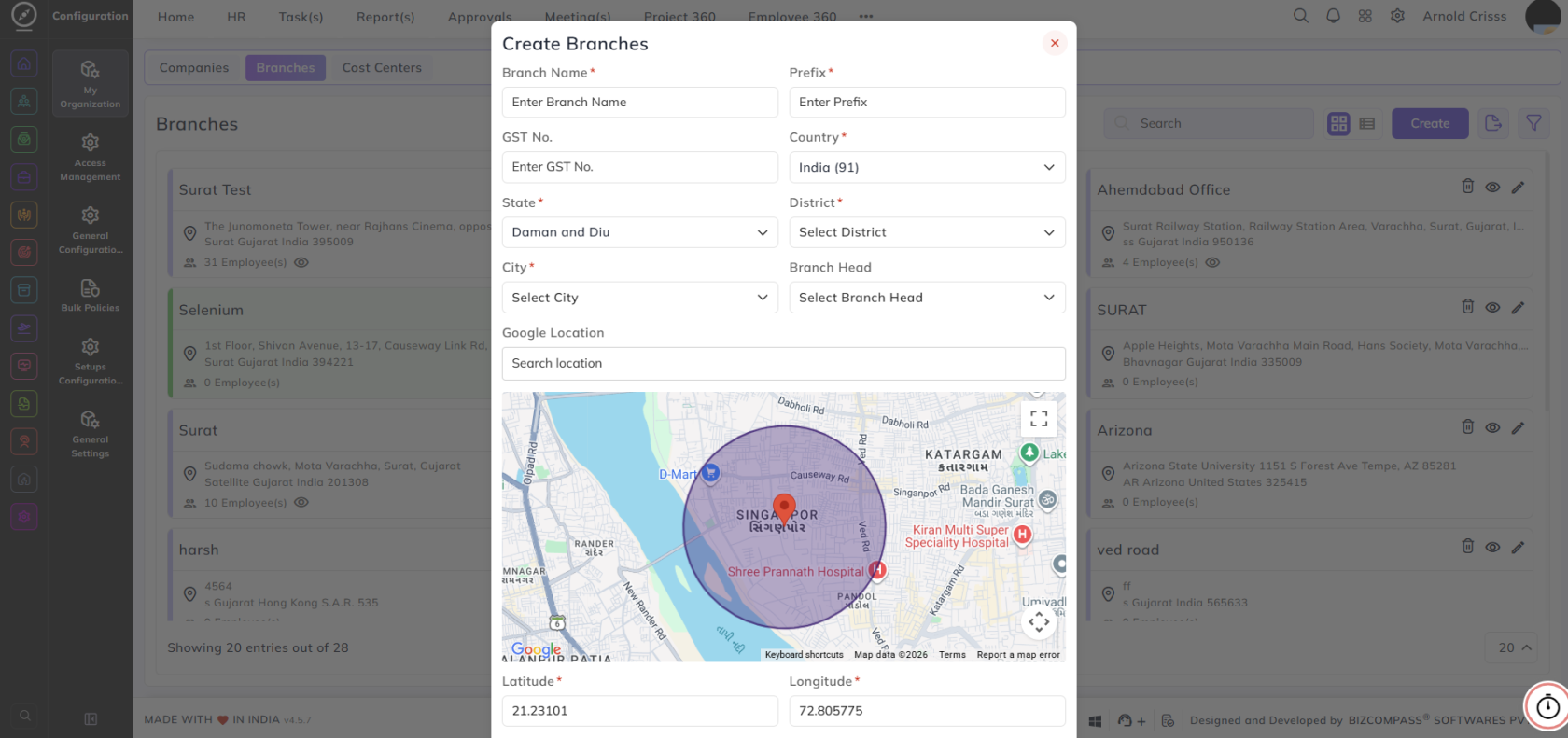The height and width of the screenshot is (738, 1568).
Task: Click the Branch Name input field
Action: click(640, 103)
